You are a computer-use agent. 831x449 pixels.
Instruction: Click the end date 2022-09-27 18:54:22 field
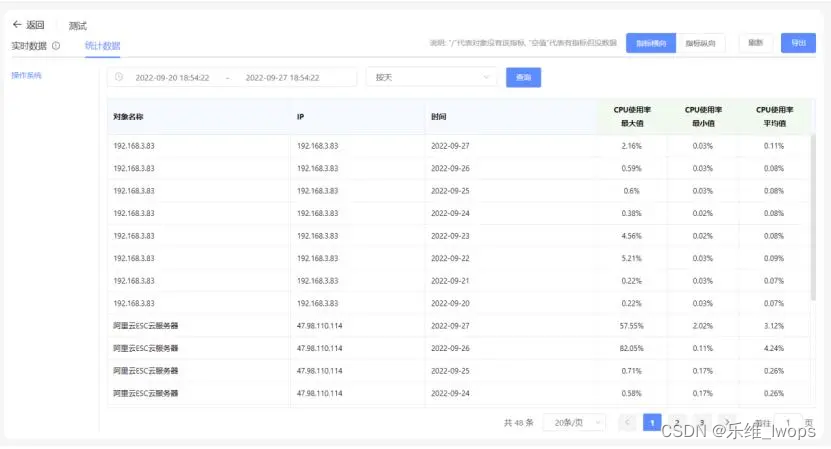tap(282, 77)
